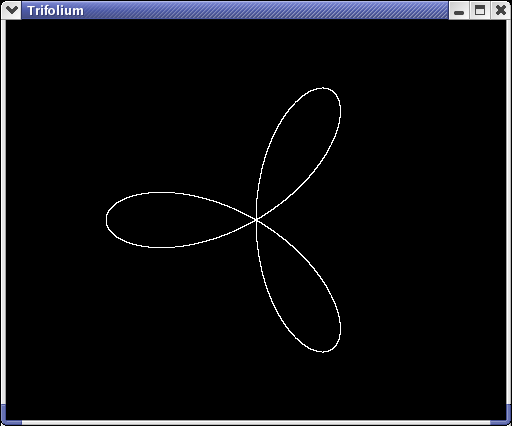Click the right window border edge

(508, 212)
